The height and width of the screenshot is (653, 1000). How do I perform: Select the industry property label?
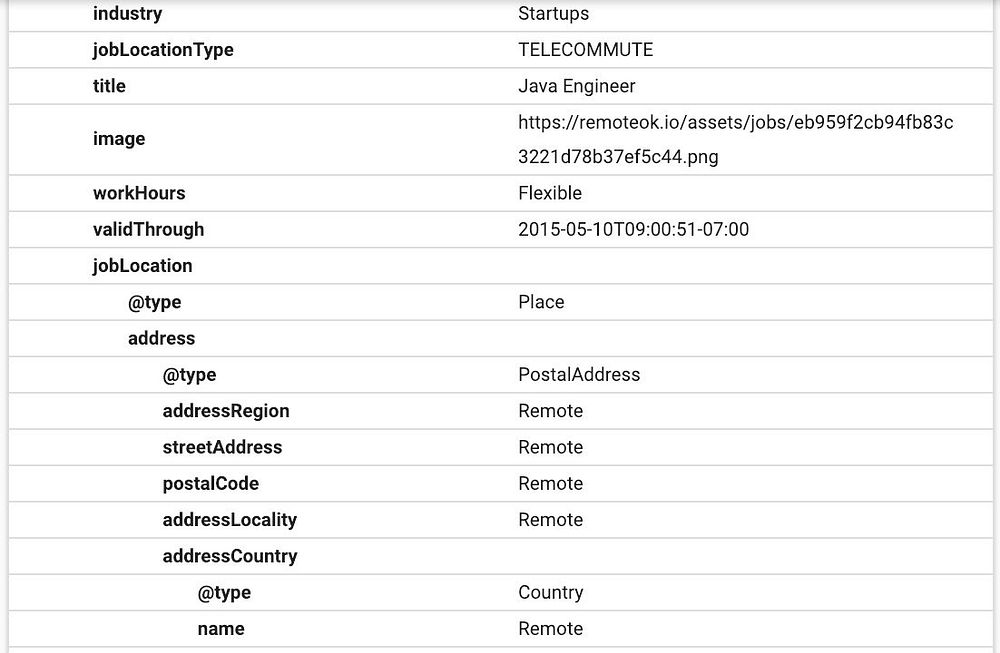click(x=127, y=14)
